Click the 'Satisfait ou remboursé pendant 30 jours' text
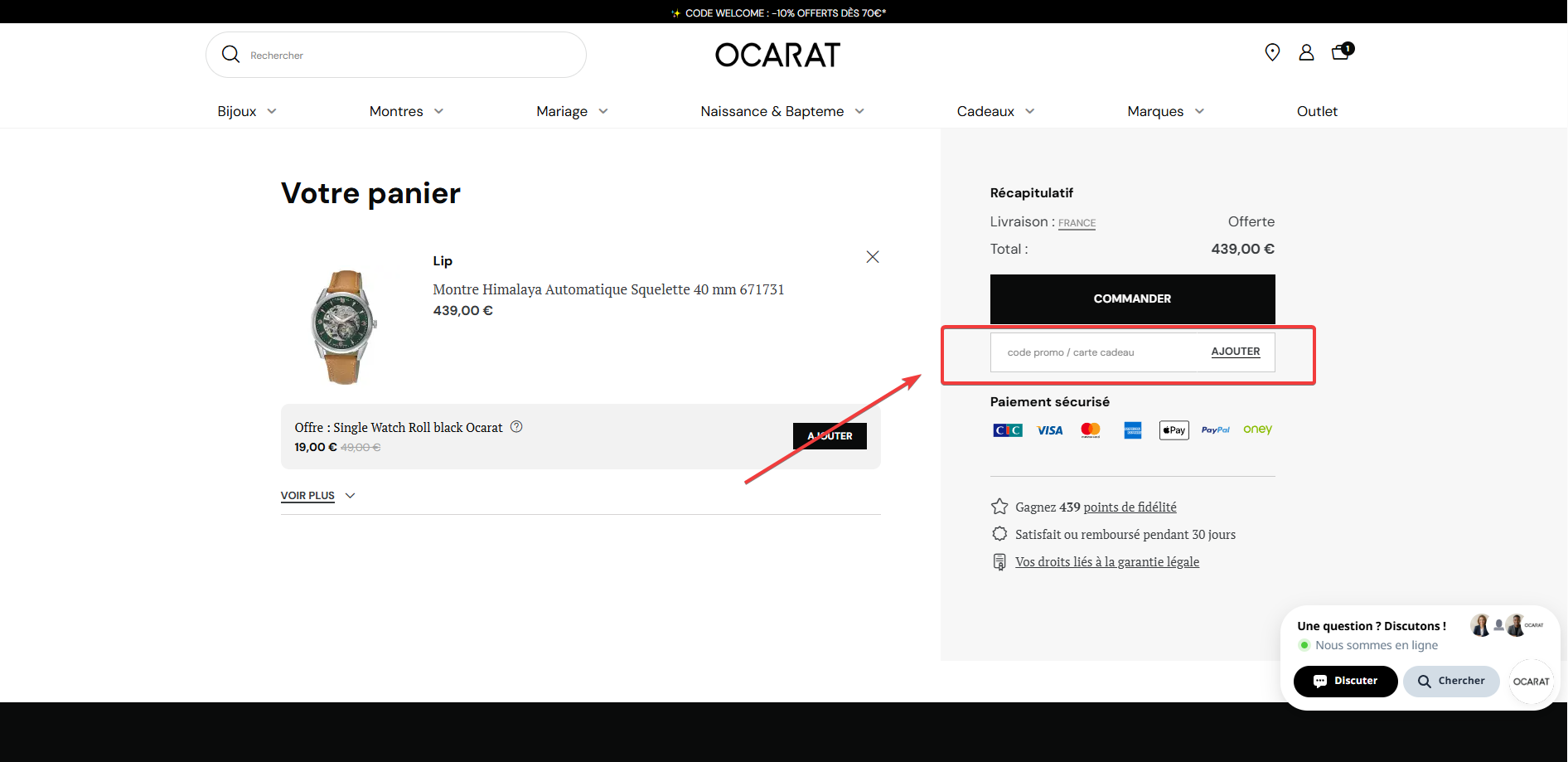Image resolution: width=1568 pixels, height=762 pixels. (x=1125, y=534)
